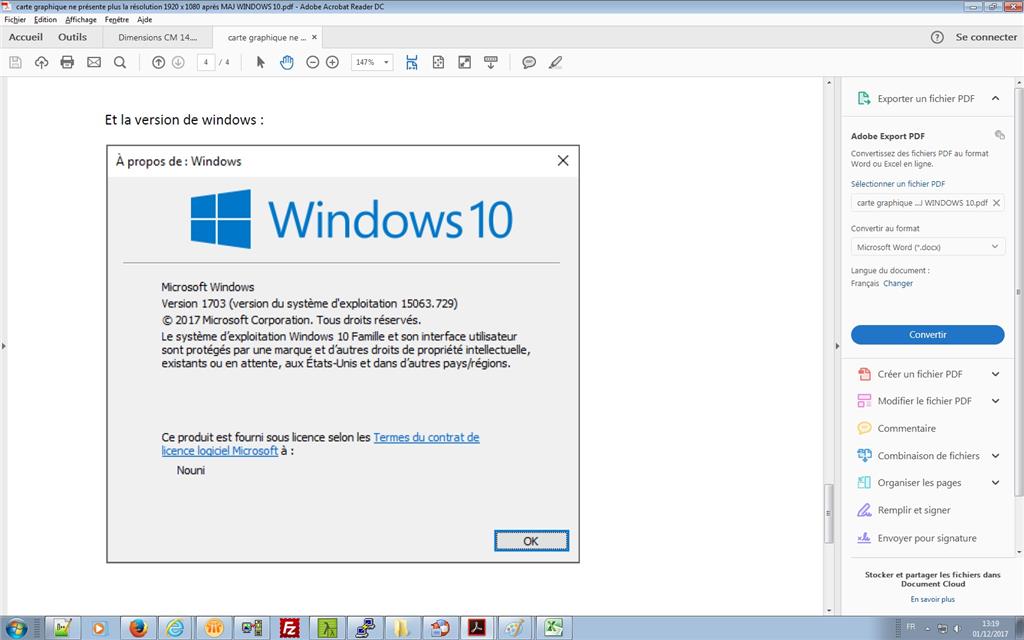Screen dimensions: 1024x640
Task: Open Internet Explorer from the taskbar
Action: pos(175,628)
